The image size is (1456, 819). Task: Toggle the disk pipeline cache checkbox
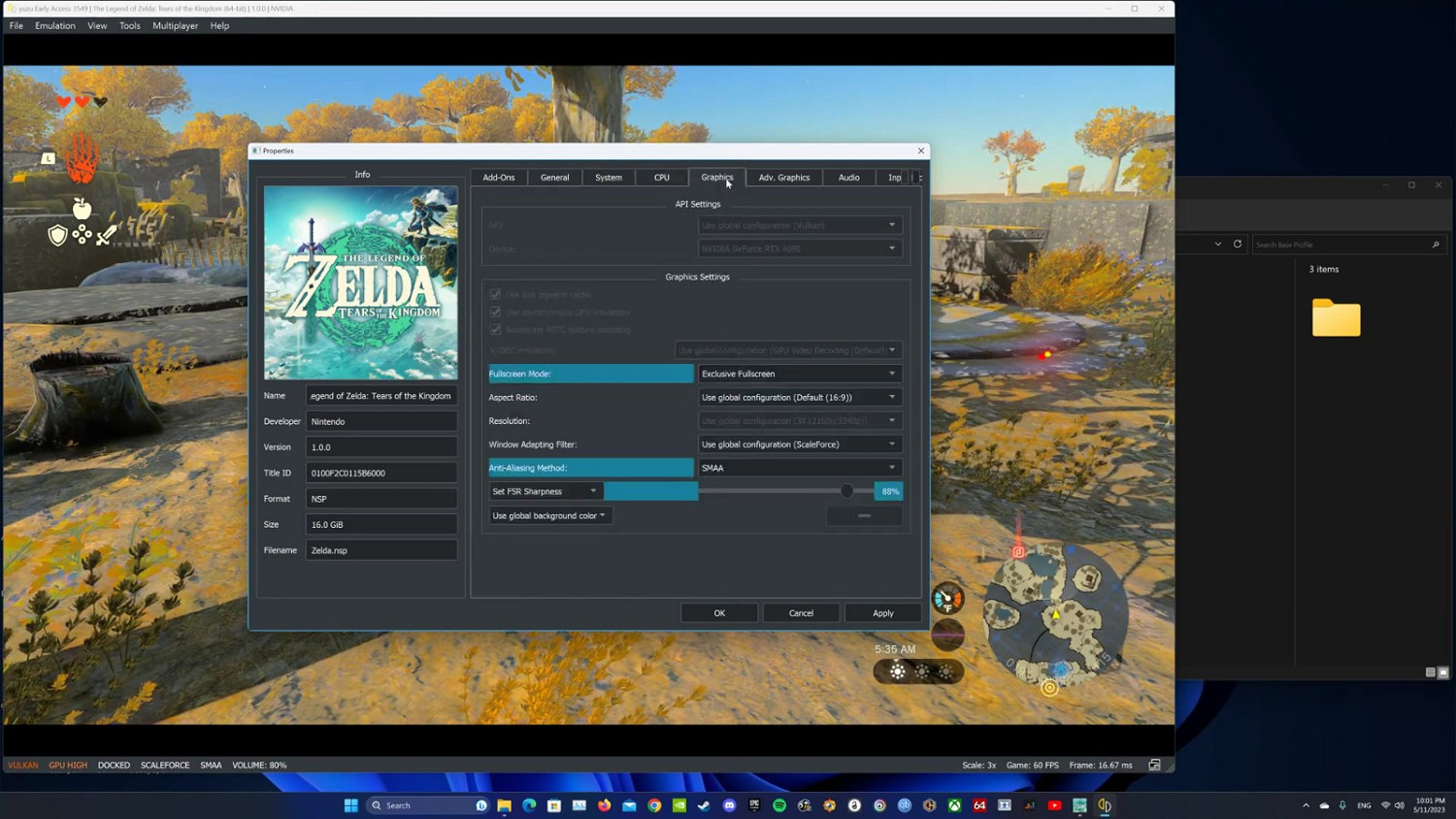coord(496,295)
